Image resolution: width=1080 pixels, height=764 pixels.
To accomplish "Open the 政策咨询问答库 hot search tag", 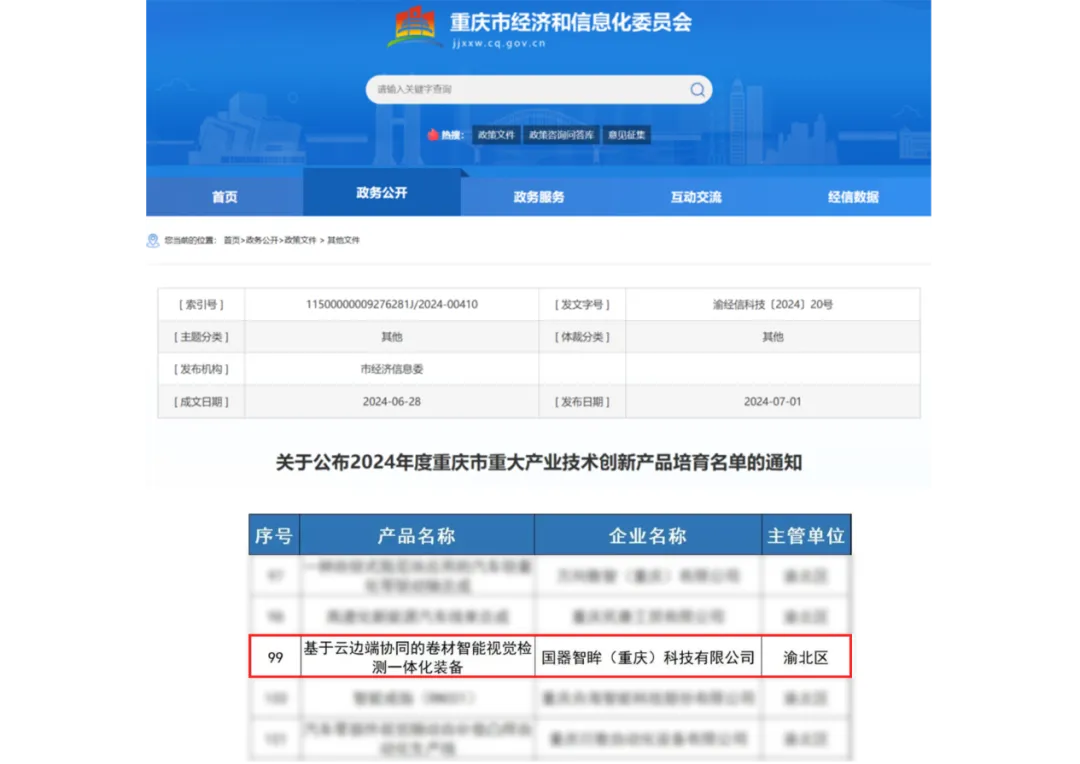I will (562, 135).
